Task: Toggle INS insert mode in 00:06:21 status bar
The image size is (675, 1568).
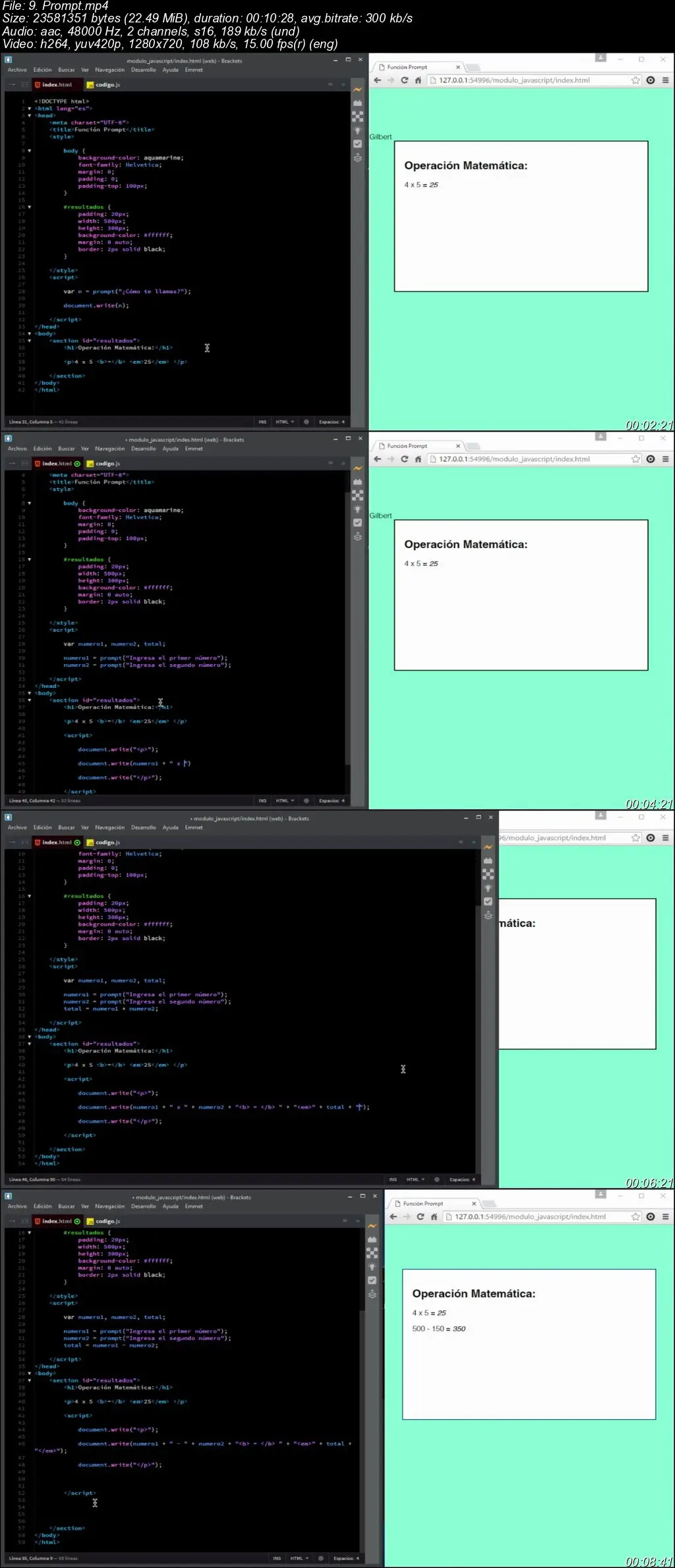Action: 393,1179
